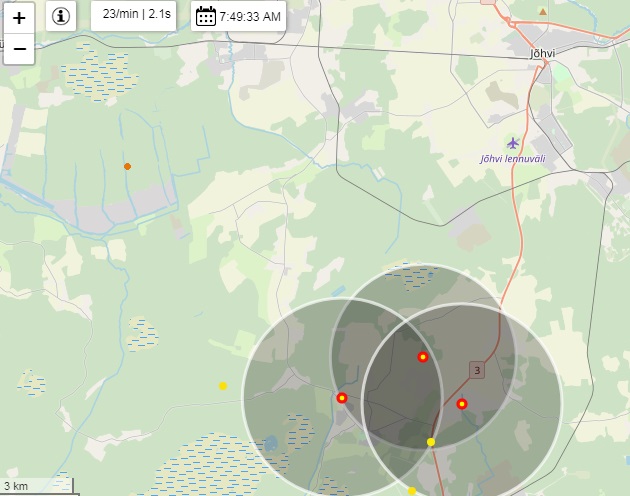Click the topmost red lightning strike marker
The width and height of the screenshot is (630, 496).
pos(423,357)
